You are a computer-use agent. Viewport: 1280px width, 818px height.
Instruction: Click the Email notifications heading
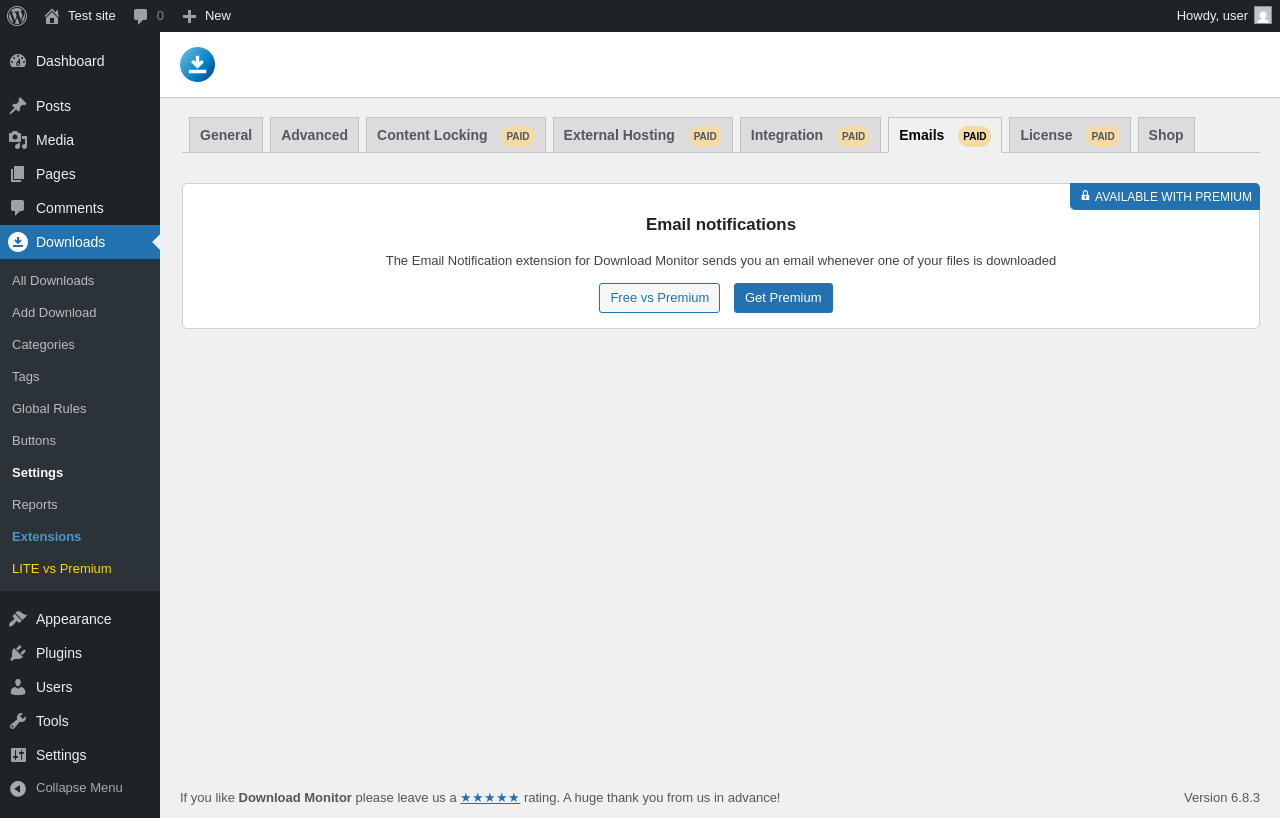pyautogui.click(x=721, y=225)
